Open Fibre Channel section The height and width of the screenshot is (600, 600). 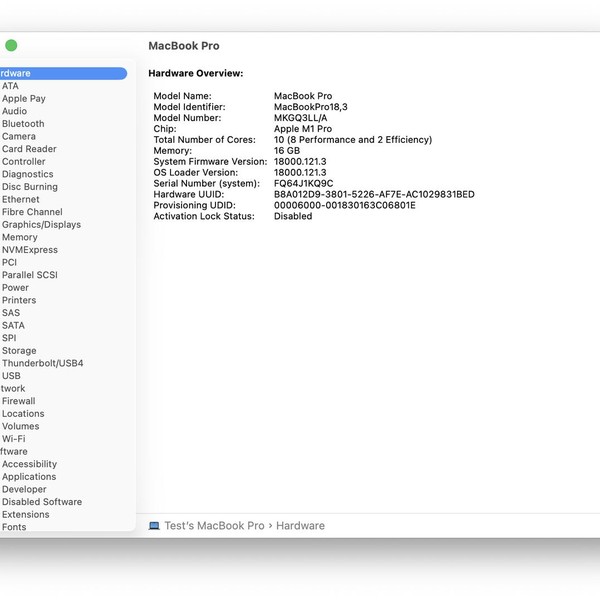[x=32, y=212]
